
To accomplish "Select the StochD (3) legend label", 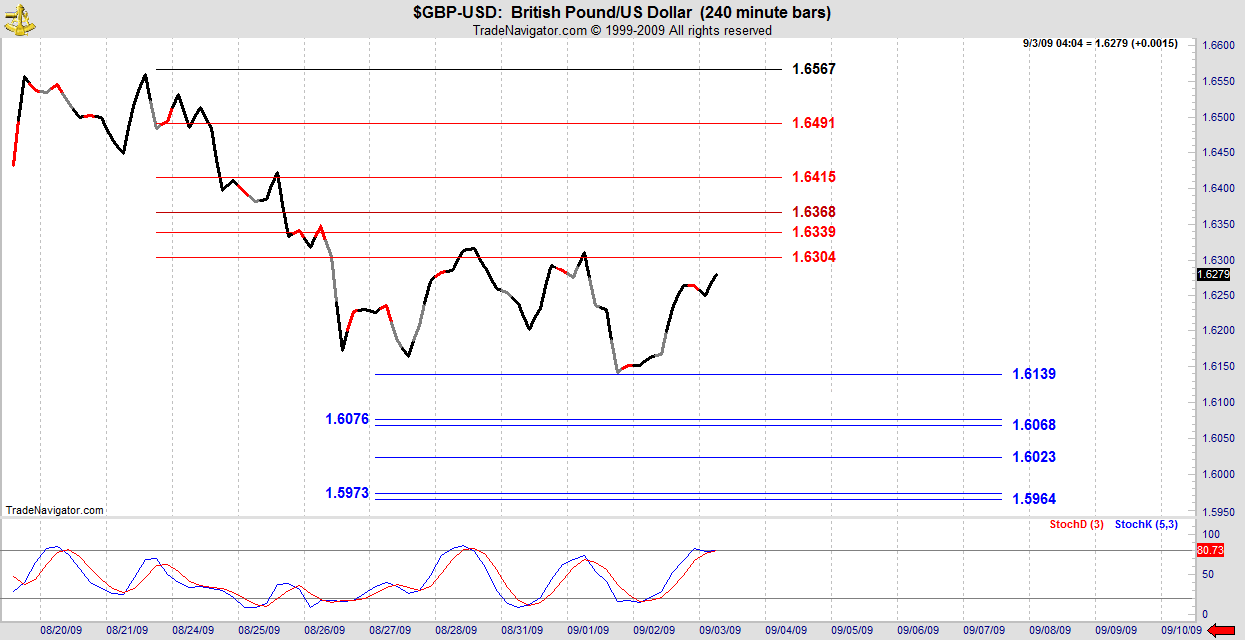I will tap(1074, 524).
